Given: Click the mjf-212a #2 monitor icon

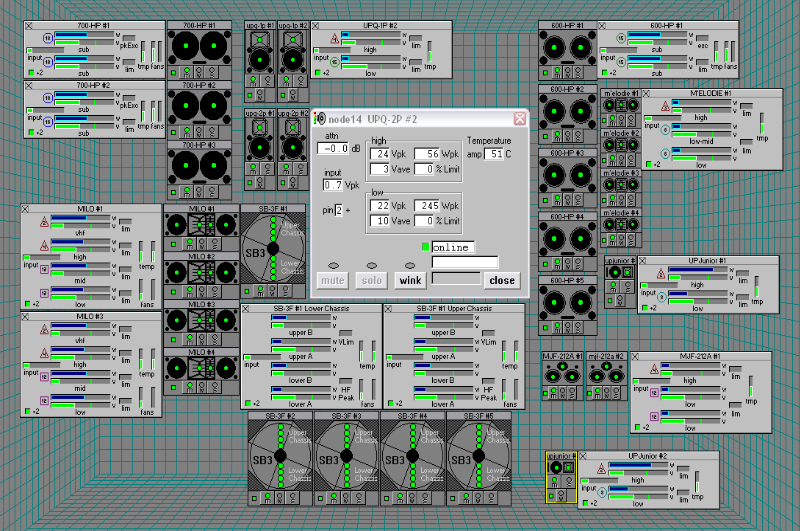Looking at the screenshot, I should pos(605,371).
